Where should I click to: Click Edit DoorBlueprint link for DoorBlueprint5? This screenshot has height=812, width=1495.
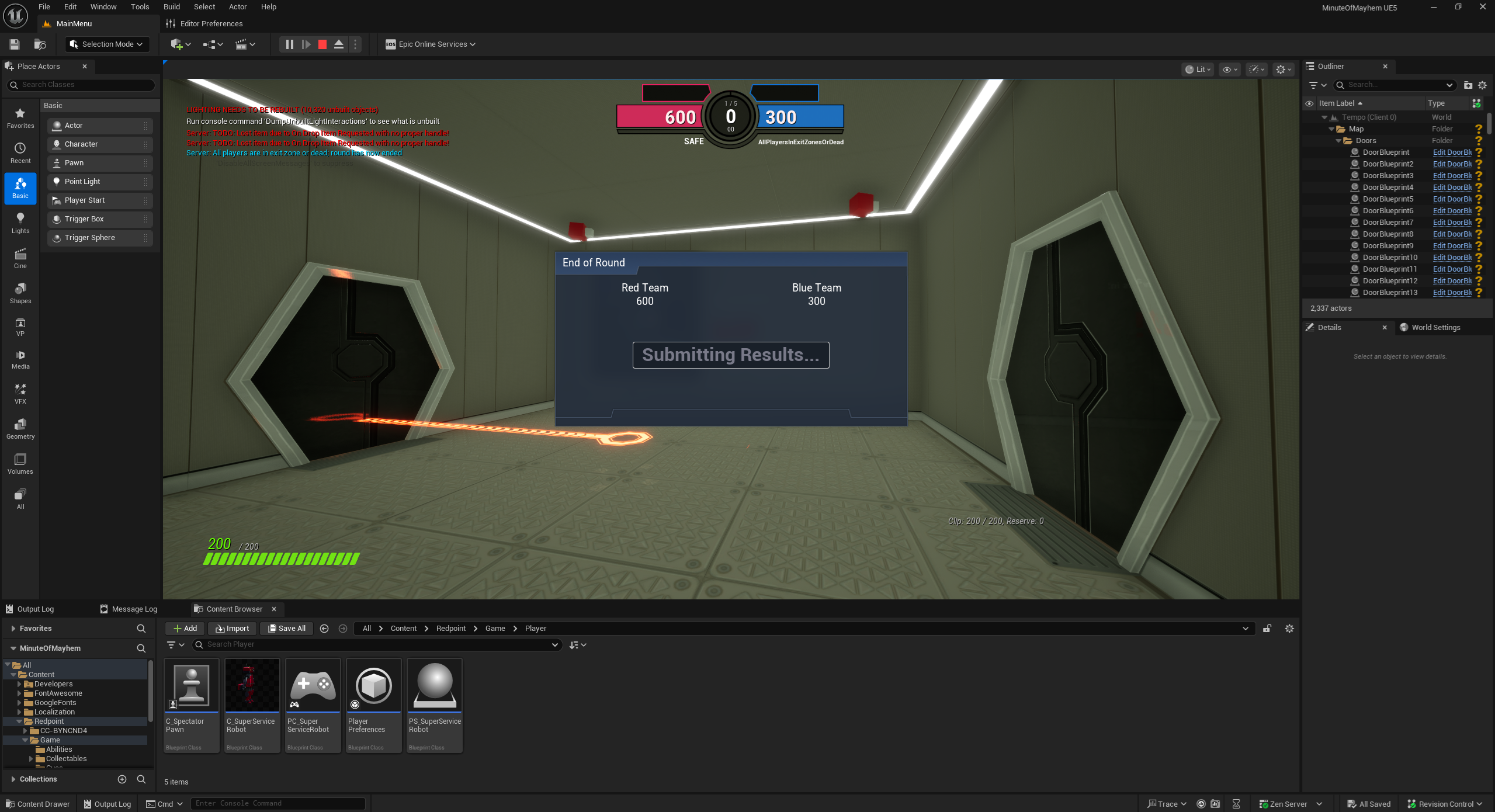1452,199
